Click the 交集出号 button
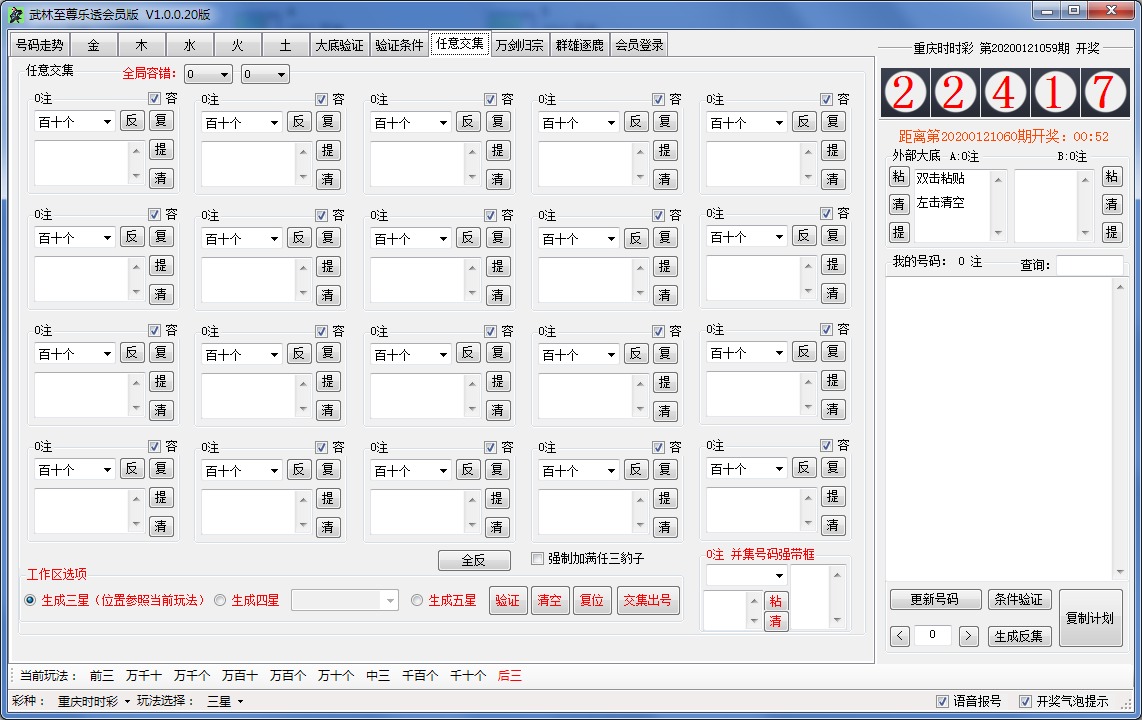 (648, 602)
